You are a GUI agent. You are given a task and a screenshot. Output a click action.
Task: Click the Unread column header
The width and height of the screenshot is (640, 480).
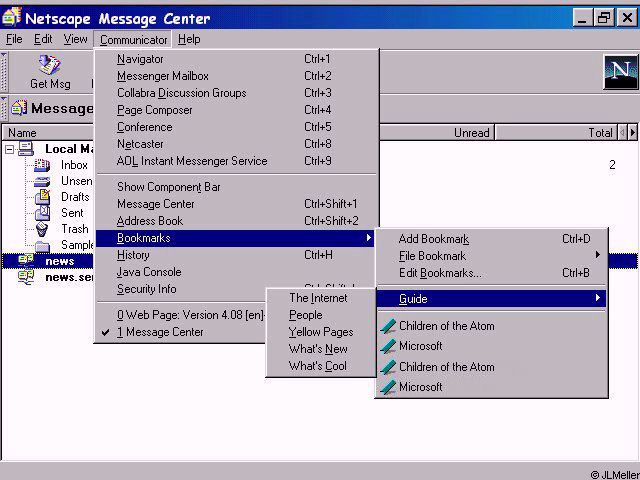point(437,133)
